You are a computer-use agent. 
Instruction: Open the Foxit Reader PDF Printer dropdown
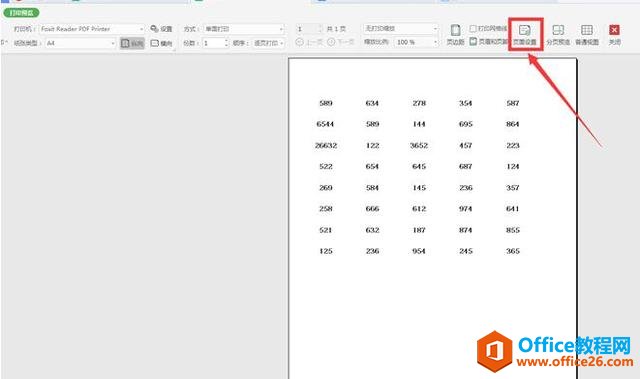coord(92,29)
